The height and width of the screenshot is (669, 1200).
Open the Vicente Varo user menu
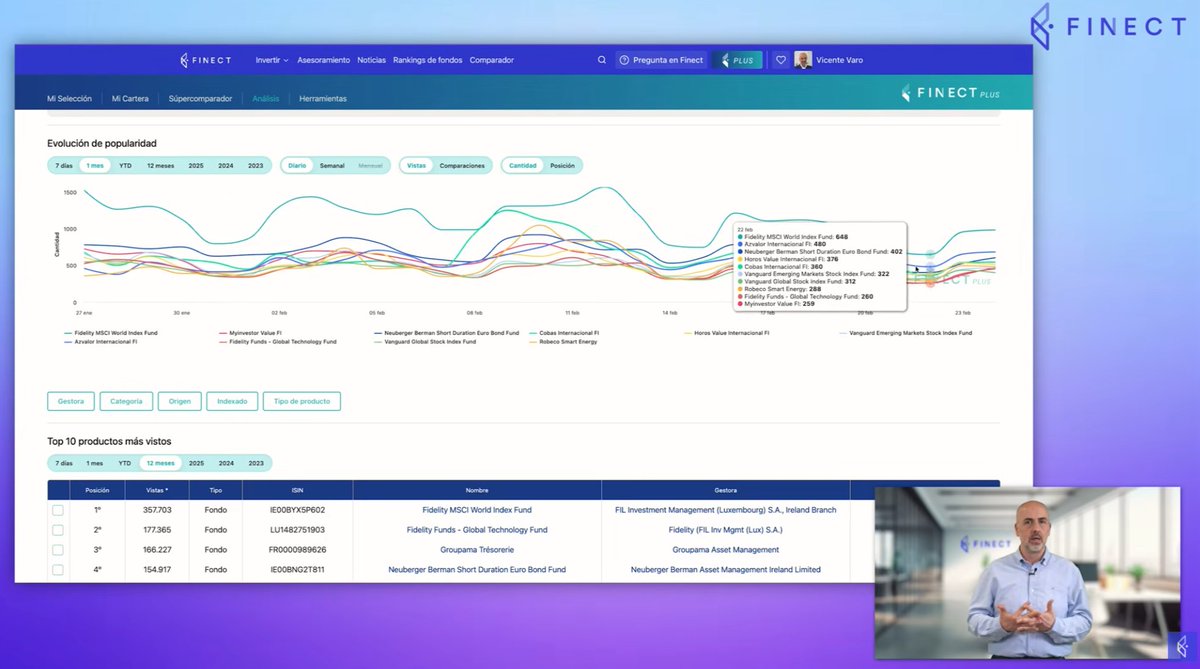pyautogui.click(x=839, y=60)
